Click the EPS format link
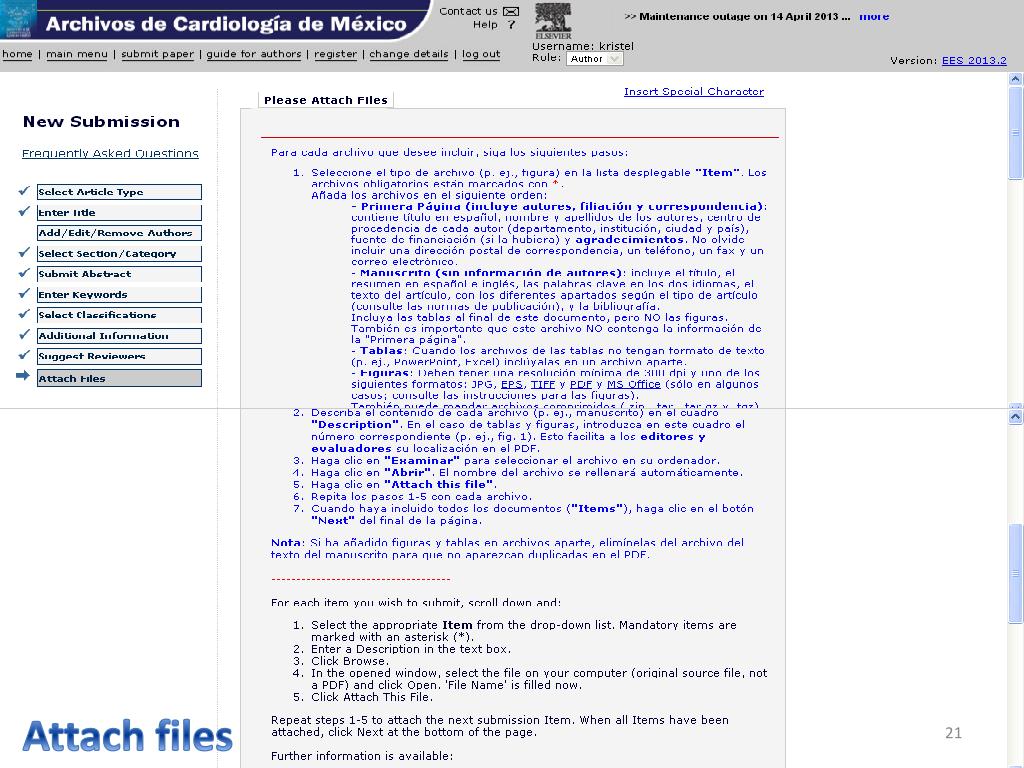1024x768 pixels. (511, 385)
